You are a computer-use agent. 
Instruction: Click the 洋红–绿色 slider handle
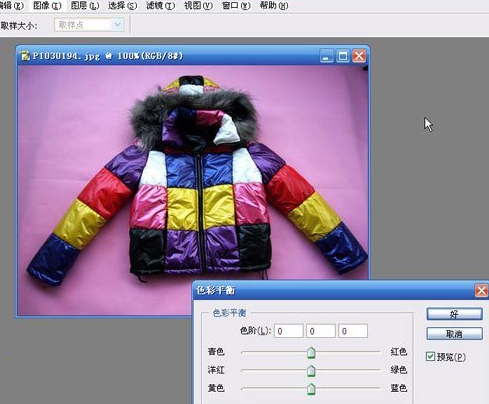(311, 370)
